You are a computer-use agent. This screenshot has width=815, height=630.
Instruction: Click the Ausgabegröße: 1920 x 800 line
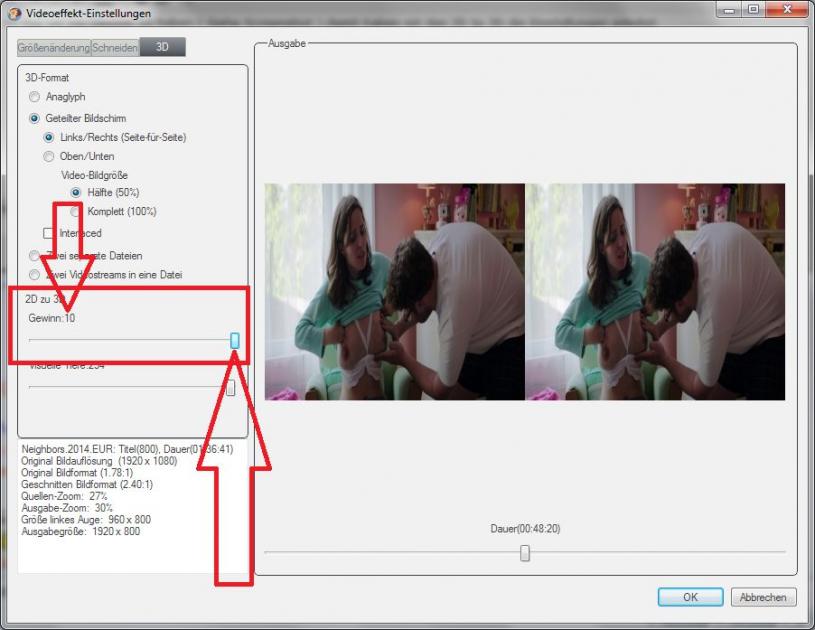tap(81, 531)
